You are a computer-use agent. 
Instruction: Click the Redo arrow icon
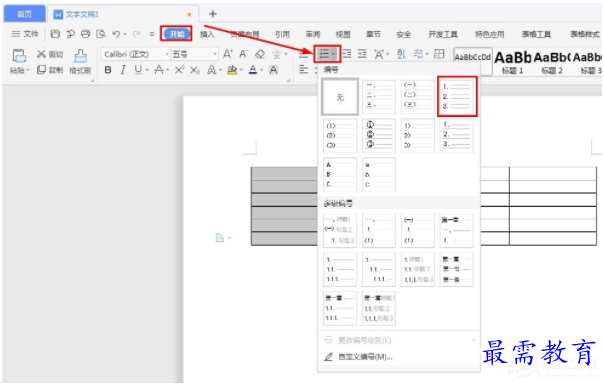pyautogui.click(x=136, y=34)
